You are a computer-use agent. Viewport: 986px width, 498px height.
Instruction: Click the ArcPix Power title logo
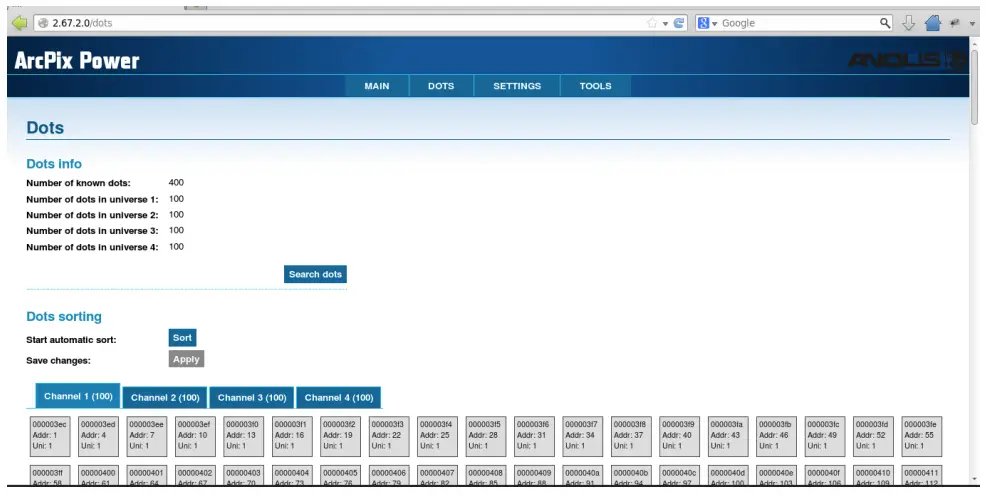[77, 60]
